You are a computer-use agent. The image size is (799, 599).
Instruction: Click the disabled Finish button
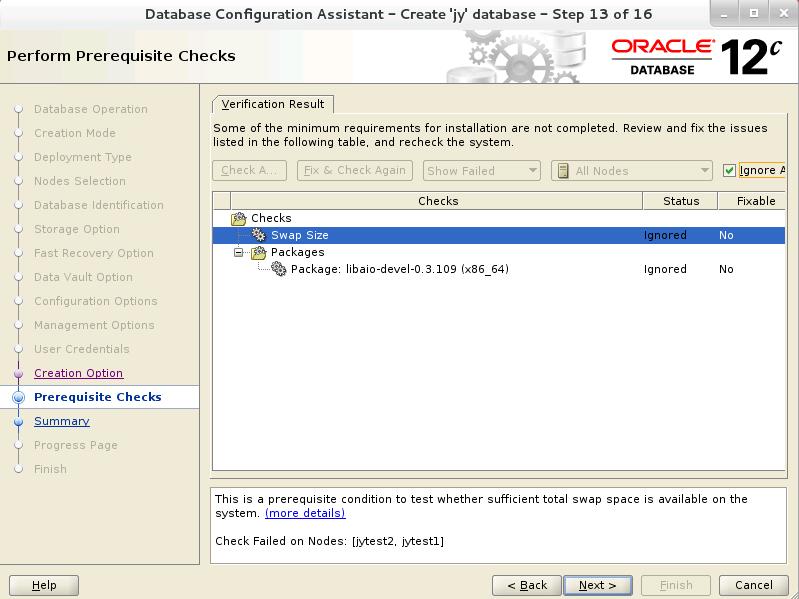(x=676, y=585)
